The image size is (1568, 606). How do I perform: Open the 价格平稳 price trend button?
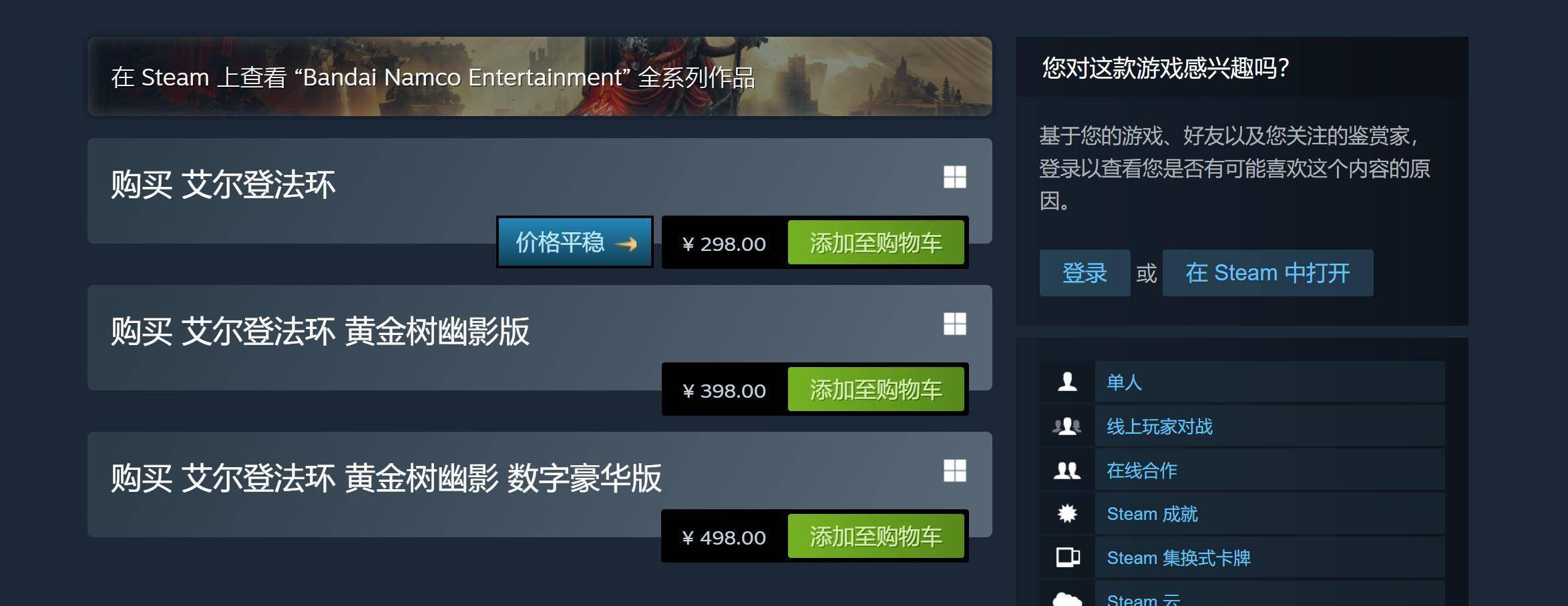574,242
